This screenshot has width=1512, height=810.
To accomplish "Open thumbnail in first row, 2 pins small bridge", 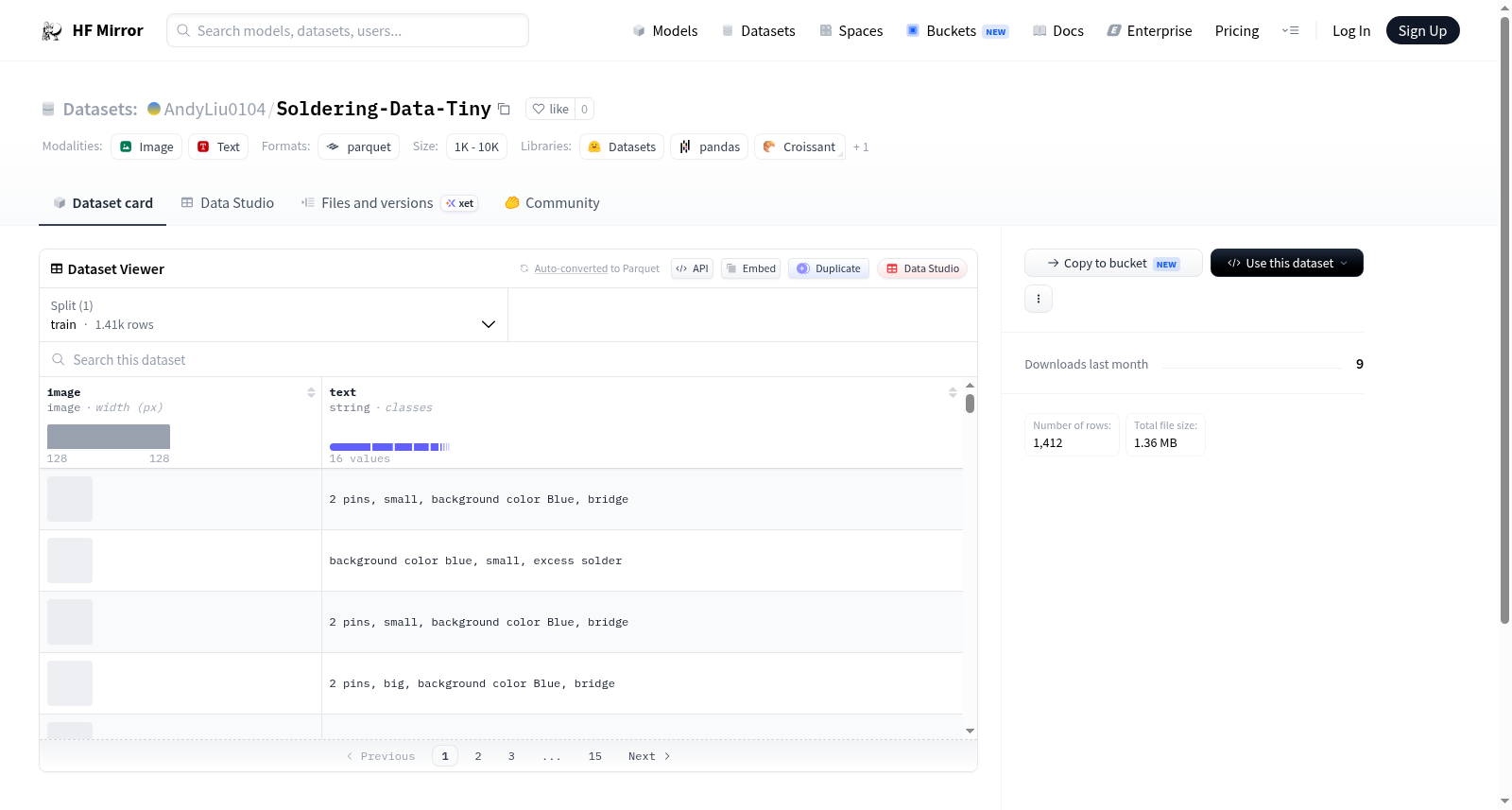I will pyautogui.click(x=70, y=499).
